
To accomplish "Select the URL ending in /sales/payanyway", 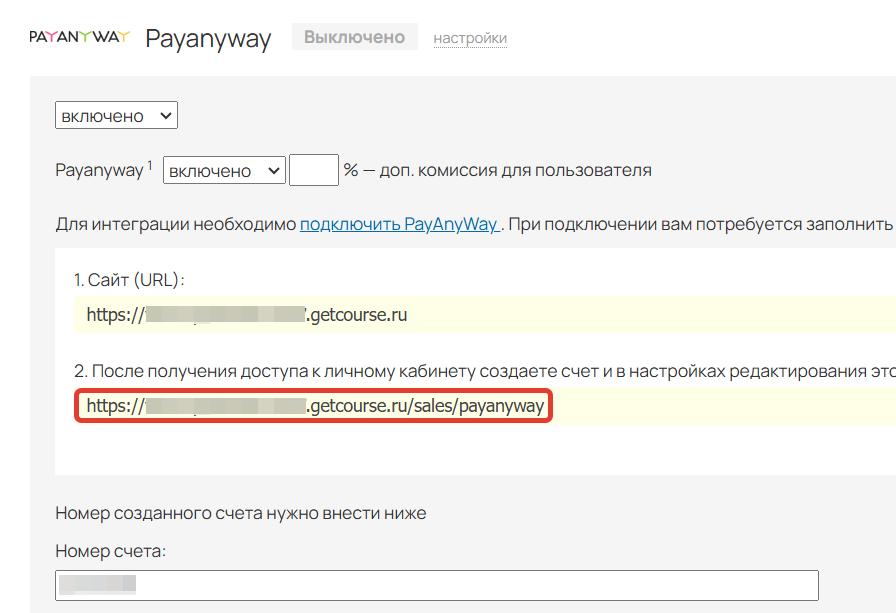I will coord(315,406).
